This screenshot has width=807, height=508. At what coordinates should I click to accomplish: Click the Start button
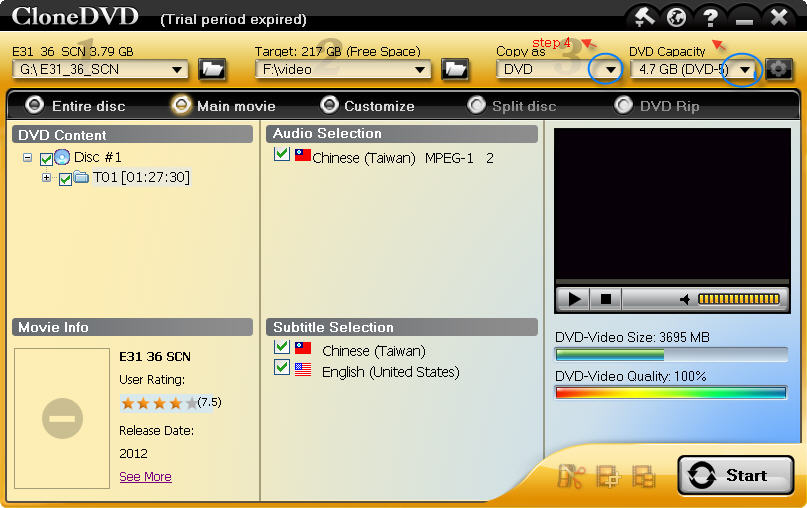tap(735, 475)
